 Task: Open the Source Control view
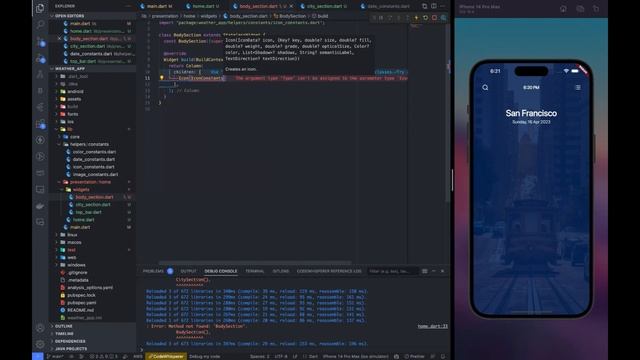click(40, 42)
